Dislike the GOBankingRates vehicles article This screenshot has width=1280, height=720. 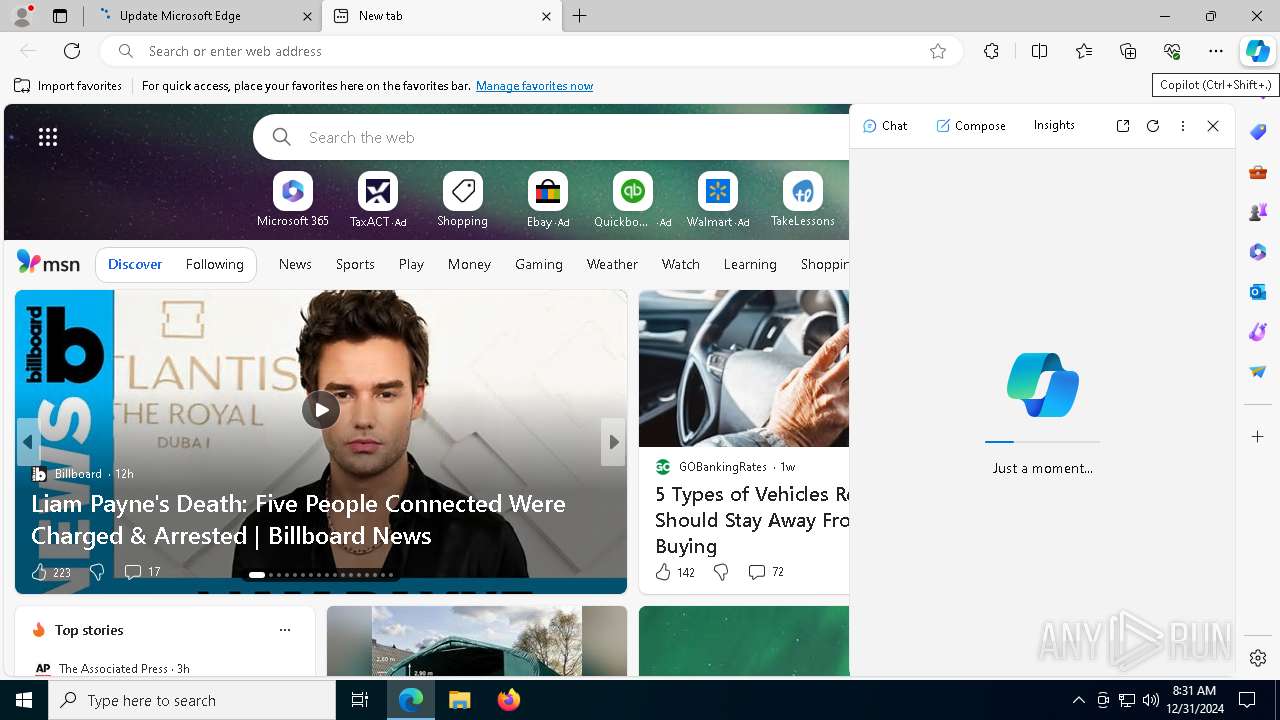point(721,572)
